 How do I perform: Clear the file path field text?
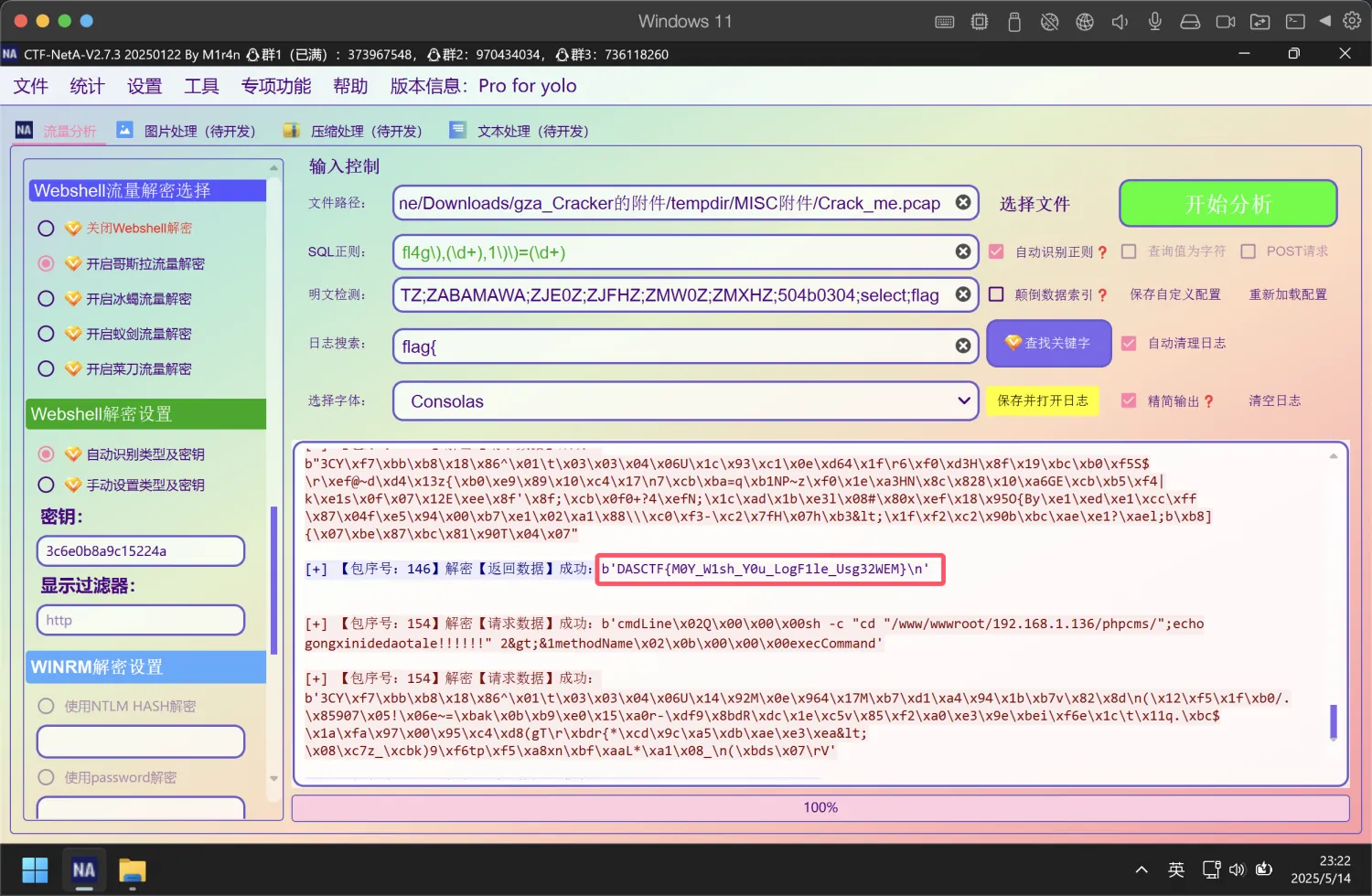coord(963,202)
